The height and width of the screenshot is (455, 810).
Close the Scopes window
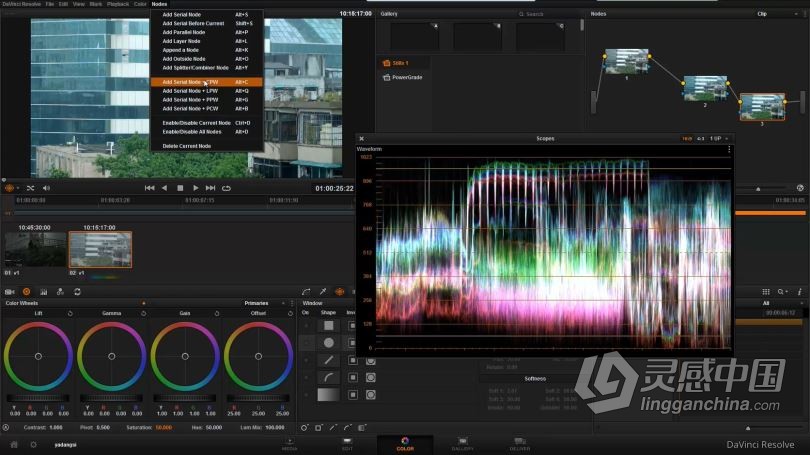coord(362,138)
